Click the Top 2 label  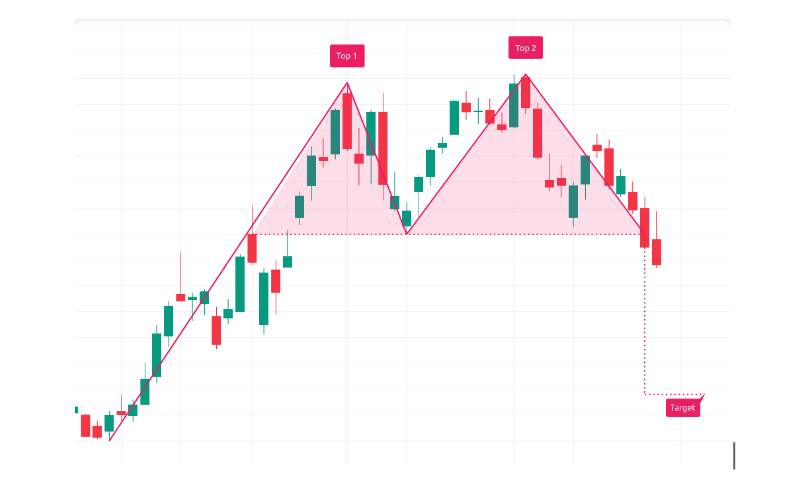525,48
